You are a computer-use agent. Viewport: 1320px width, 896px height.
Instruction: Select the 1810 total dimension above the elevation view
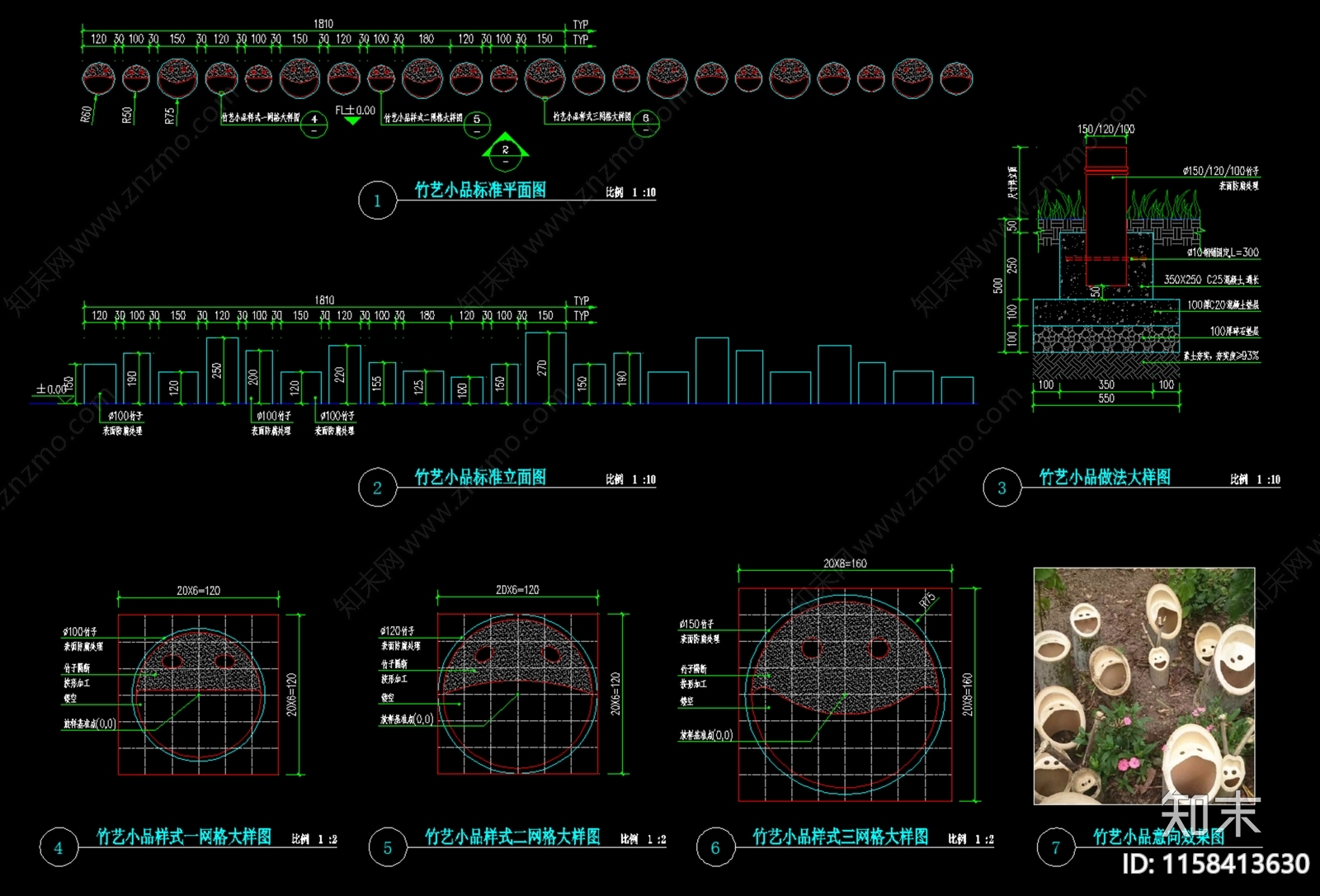tap(324, 300)
